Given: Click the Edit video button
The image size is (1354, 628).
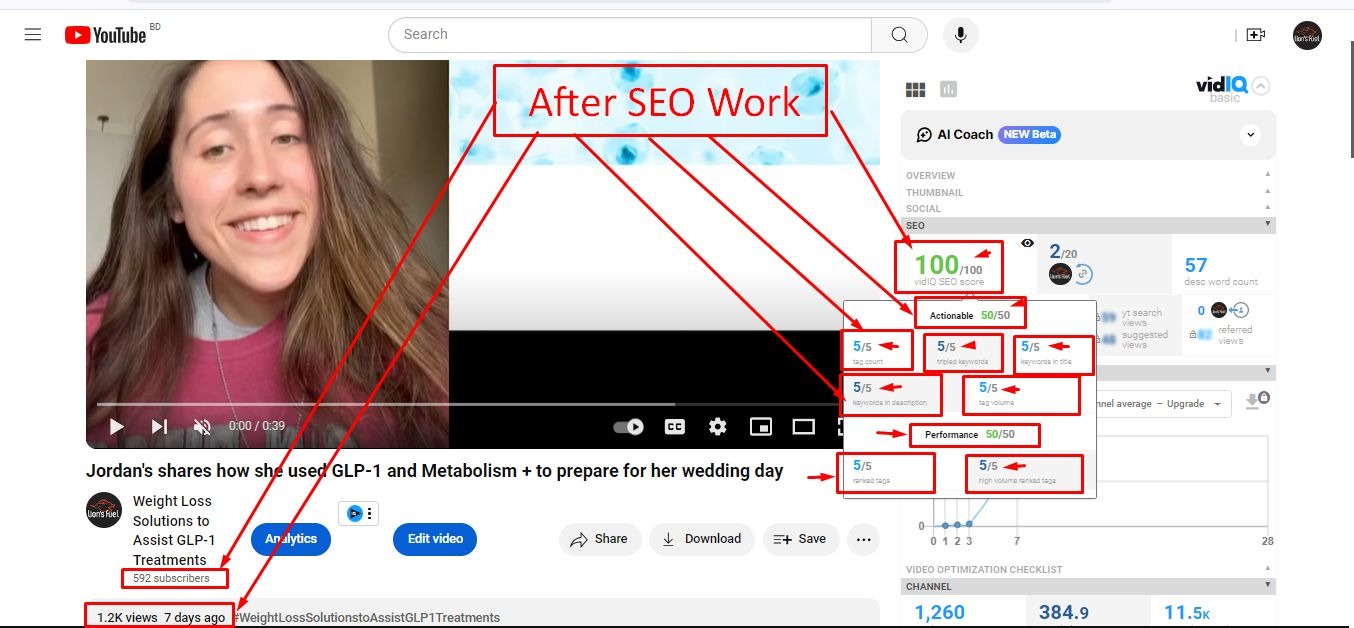Looking at the screenshot, I should pos(435,539).
